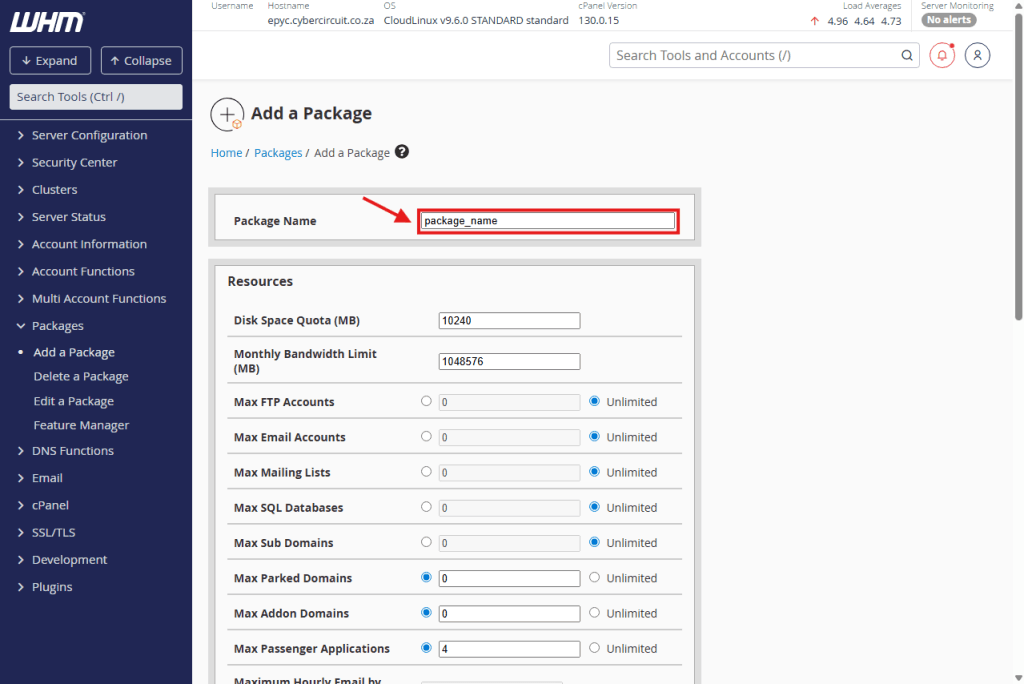Expand the Server Configuration menu

pos(89,135)
